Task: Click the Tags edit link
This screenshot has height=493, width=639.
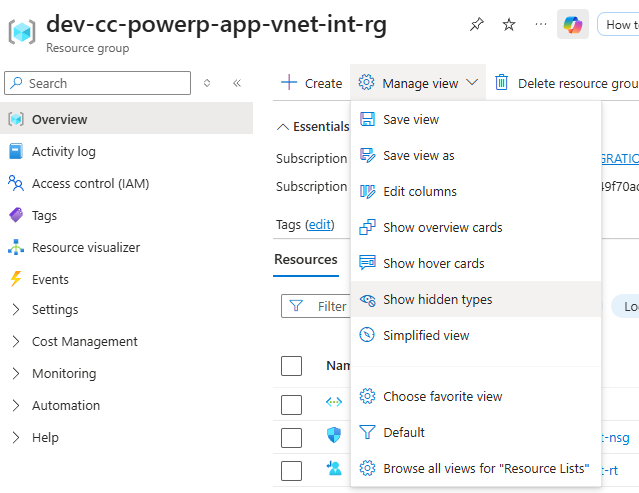Action: click(x=320, y=225)
